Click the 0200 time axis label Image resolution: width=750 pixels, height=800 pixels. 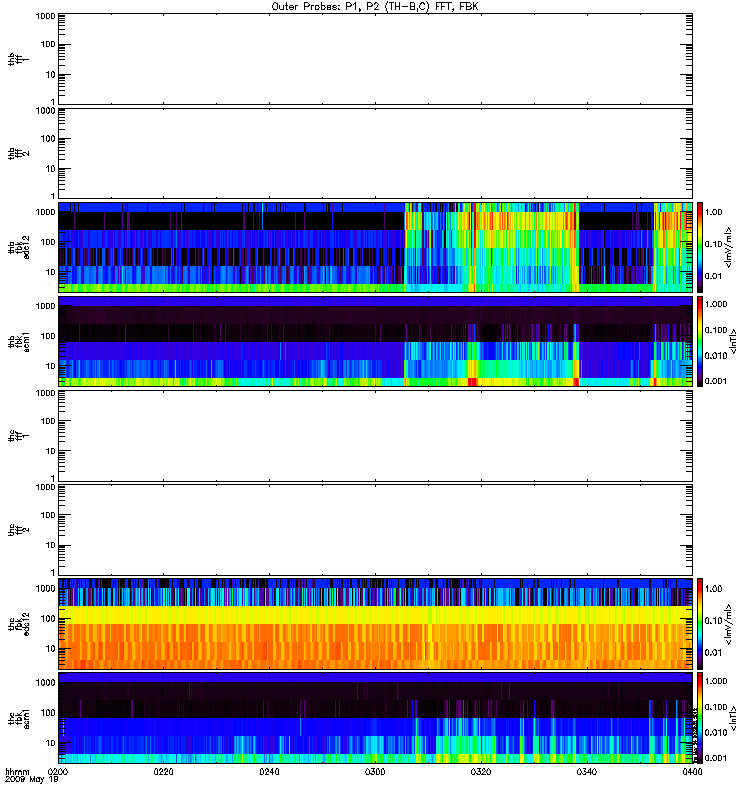point(58,772)
